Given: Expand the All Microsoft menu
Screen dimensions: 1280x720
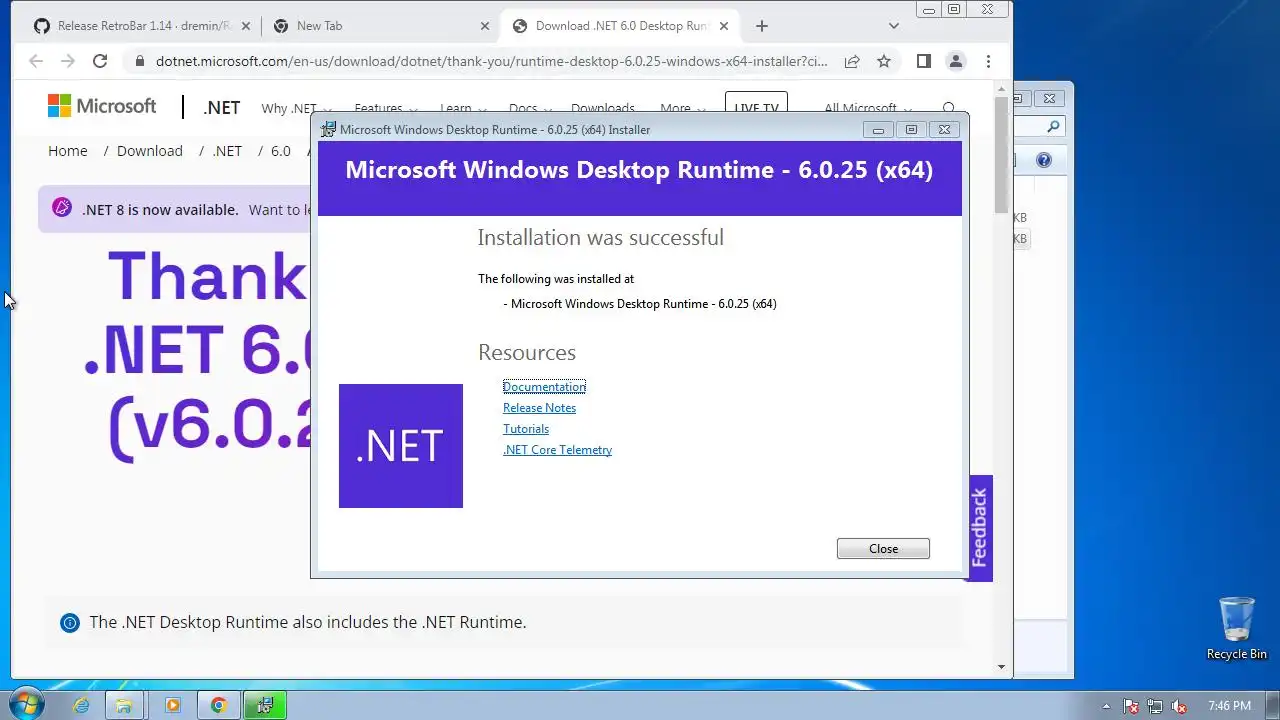Looking at the screenshot, I should click(x=868, y=108).
